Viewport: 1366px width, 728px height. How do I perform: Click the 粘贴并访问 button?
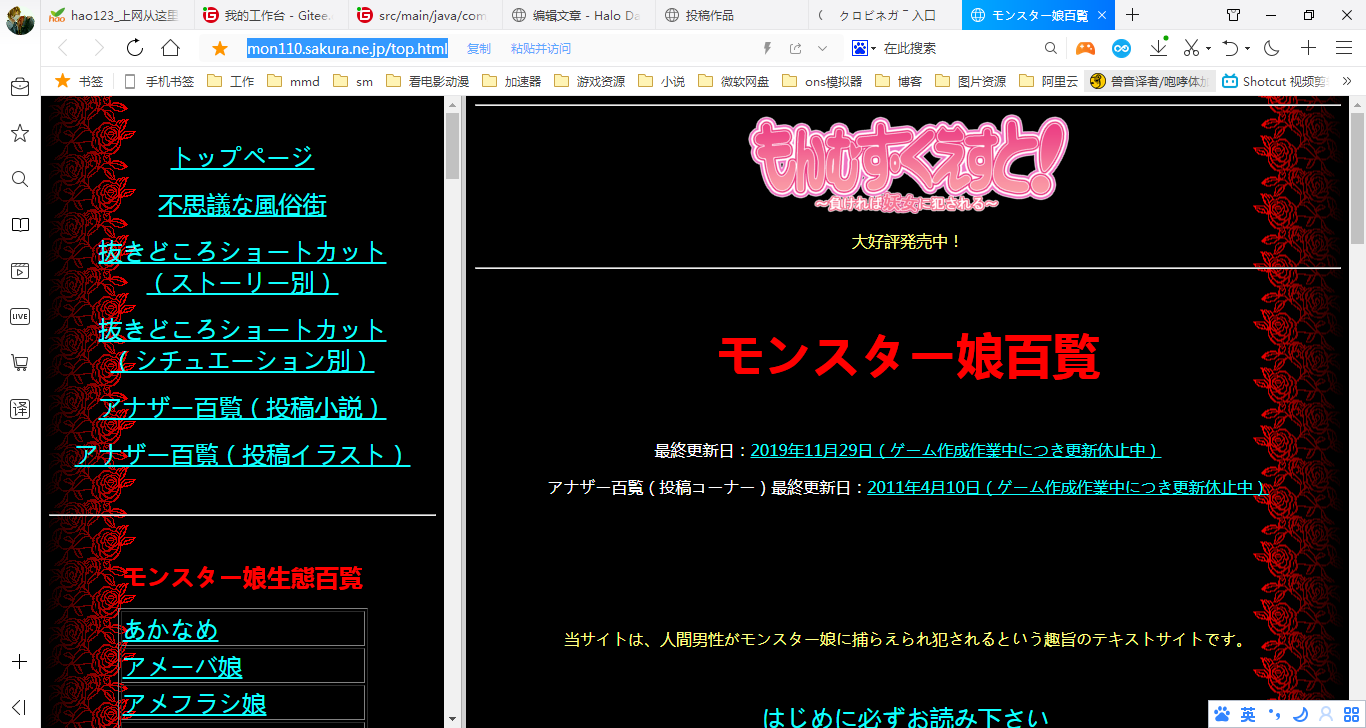[541, 48]
